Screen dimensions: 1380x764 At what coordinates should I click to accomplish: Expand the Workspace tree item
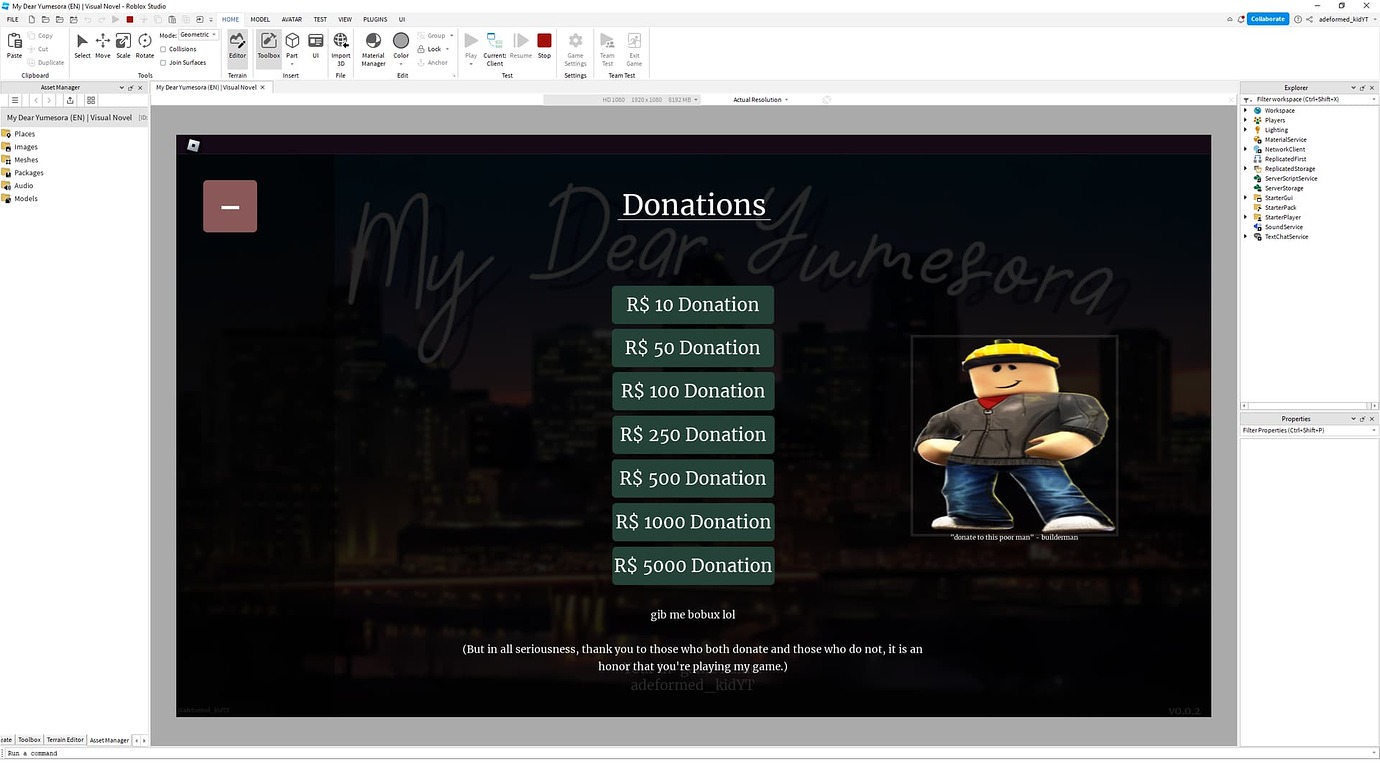tap(1244, 110)
